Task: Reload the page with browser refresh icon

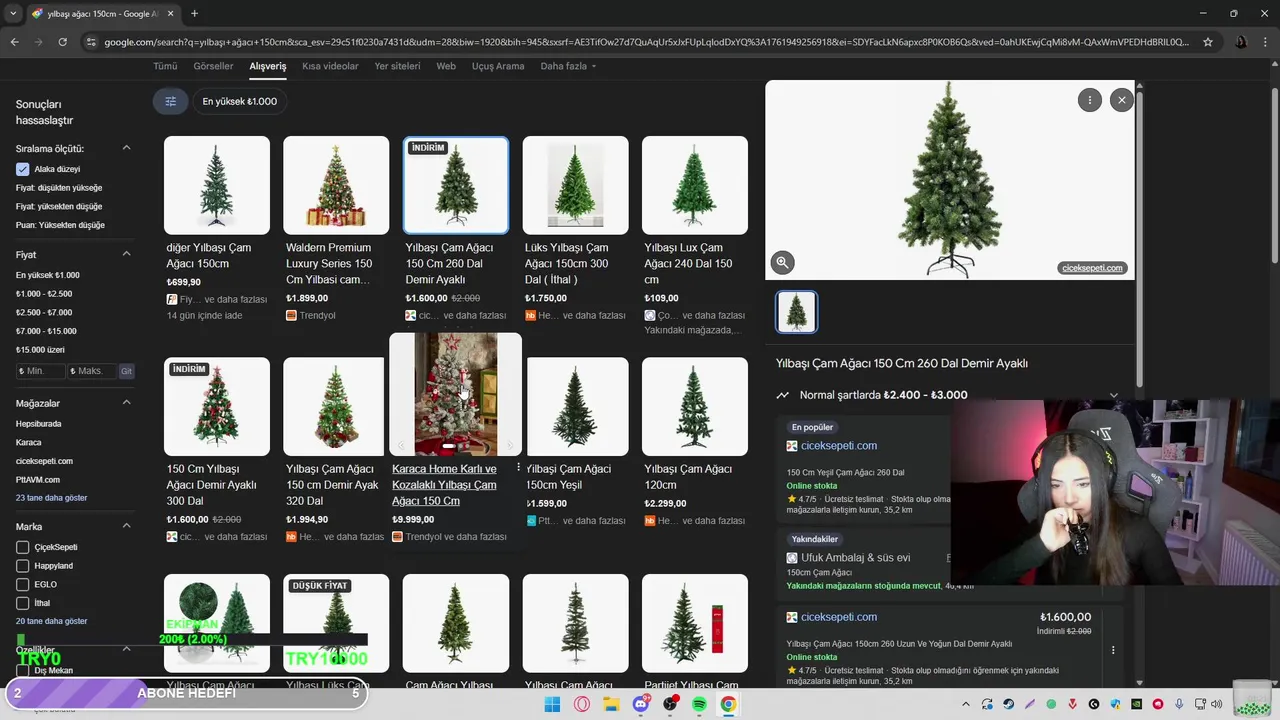Action: coord(62,42)
